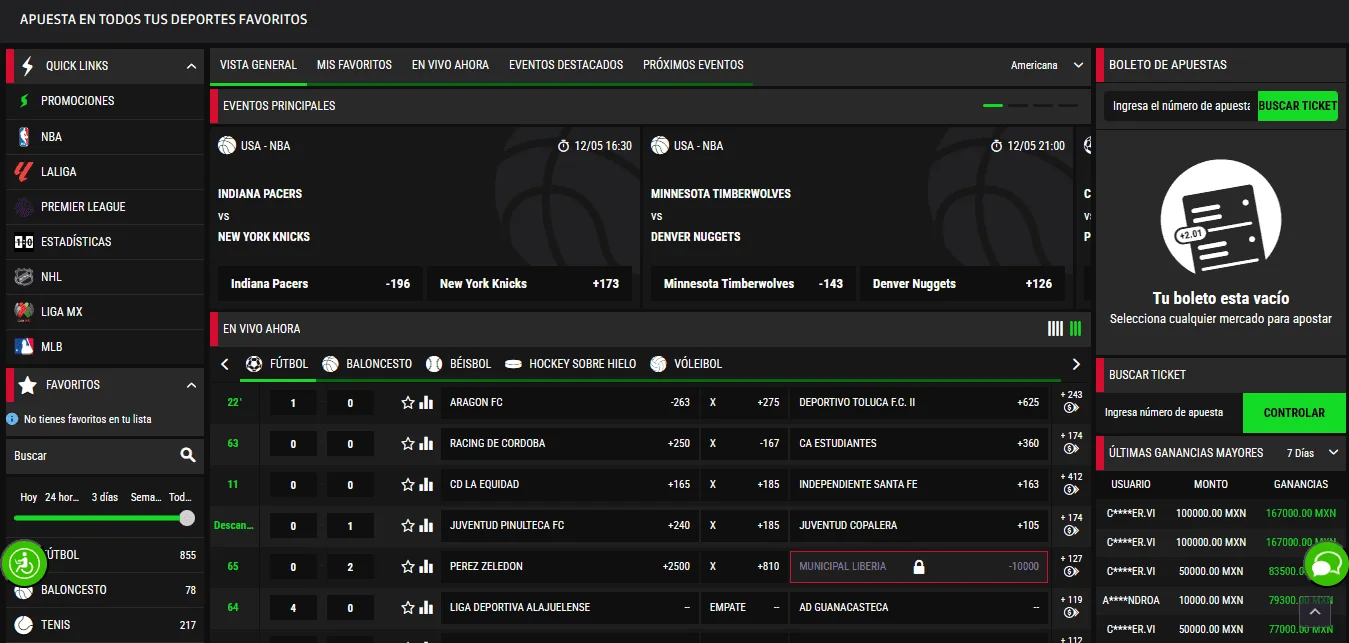Open the Americana odds format dropdown
The width and height of the screenshot is (1349, 643).
pyautogui.click(x=1046, y=65)
